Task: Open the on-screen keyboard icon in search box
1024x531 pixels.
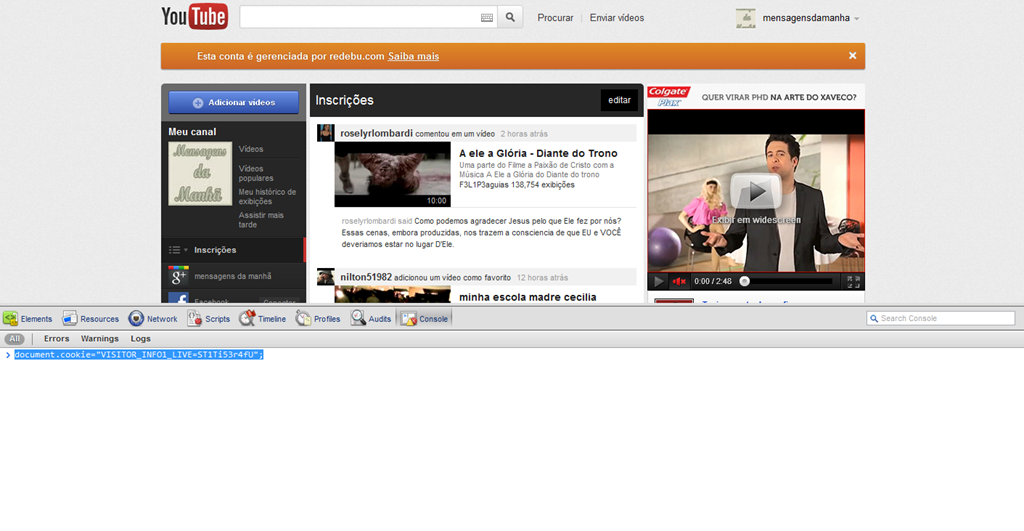Action: (487, 18)
